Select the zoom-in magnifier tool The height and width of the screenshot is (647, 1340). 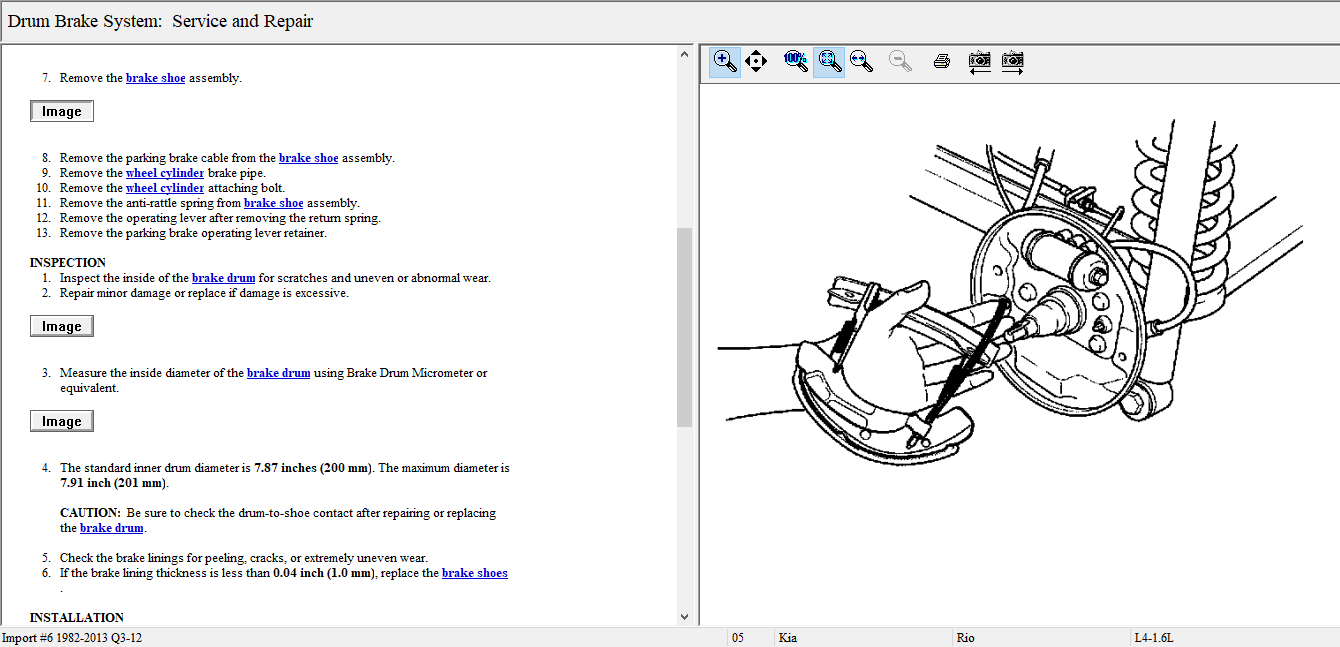pos(725,61)
